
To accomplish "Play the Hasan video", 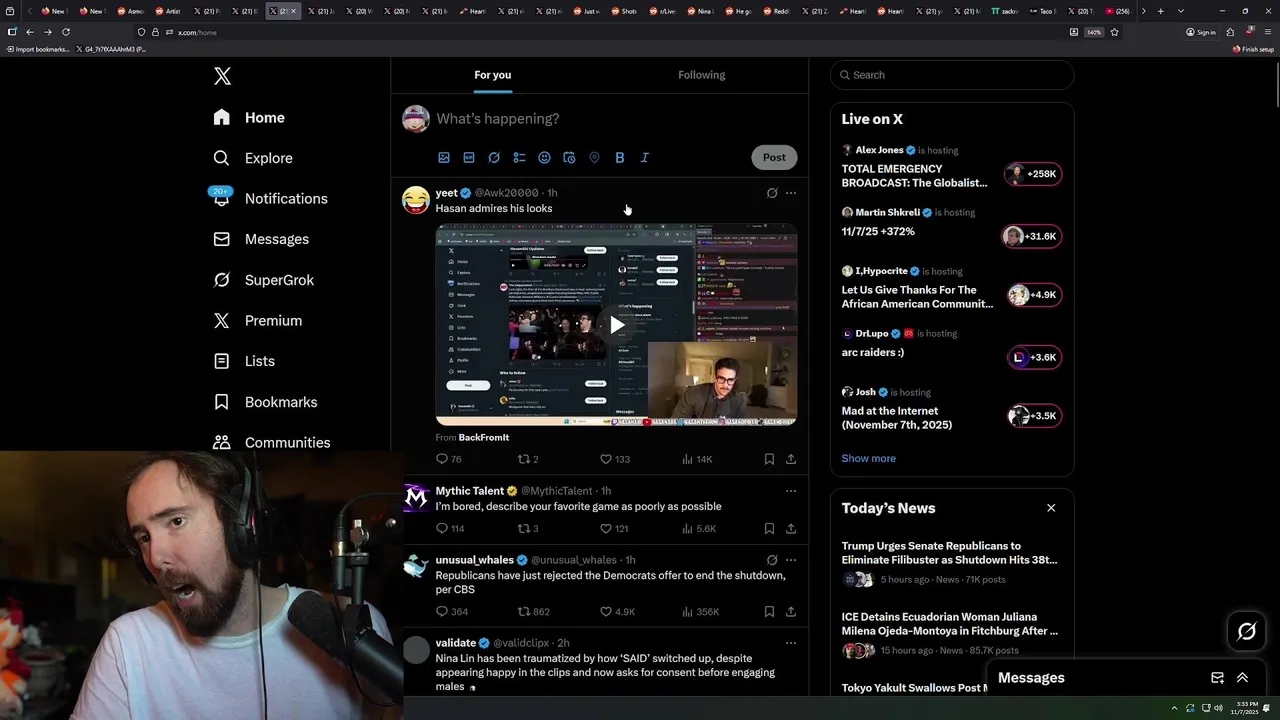I will [x=617, y=324].
